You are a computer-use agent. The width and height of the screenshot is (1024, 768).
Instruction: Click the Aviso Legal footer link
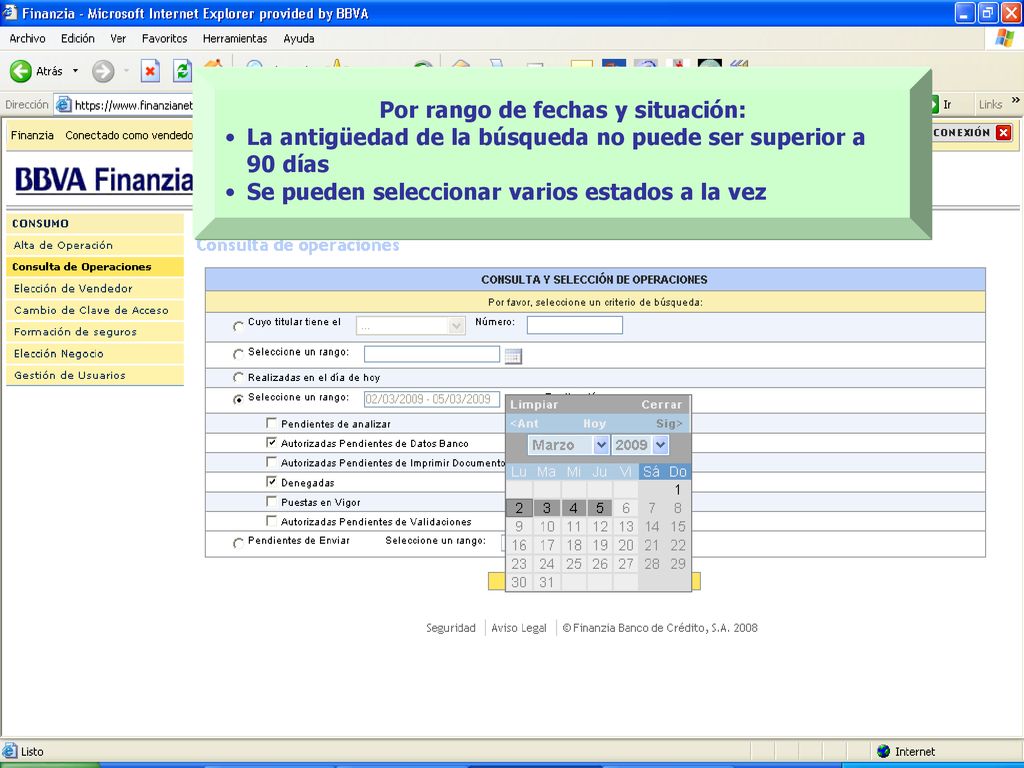(519, 628)
